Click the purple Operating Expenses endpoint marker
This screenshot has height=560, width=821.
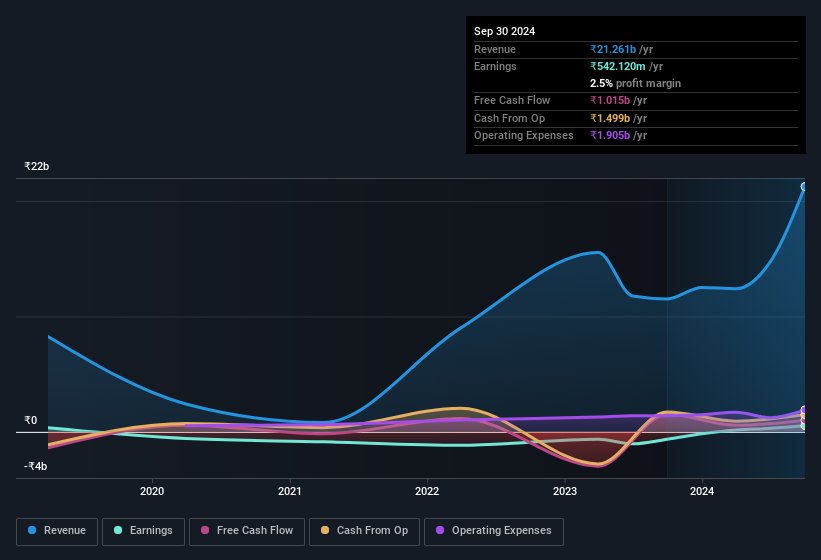[x=804, y=410]
